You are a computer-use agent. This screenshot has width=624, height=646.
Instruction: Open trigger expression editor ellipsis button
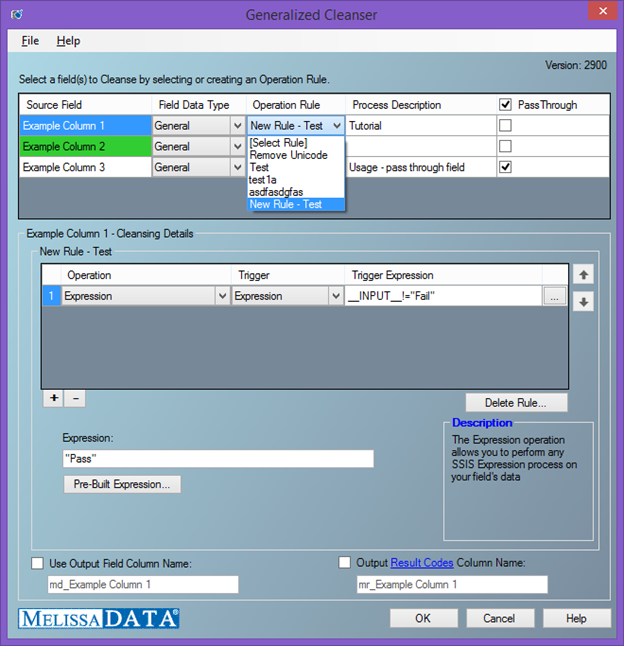[555, 296]
